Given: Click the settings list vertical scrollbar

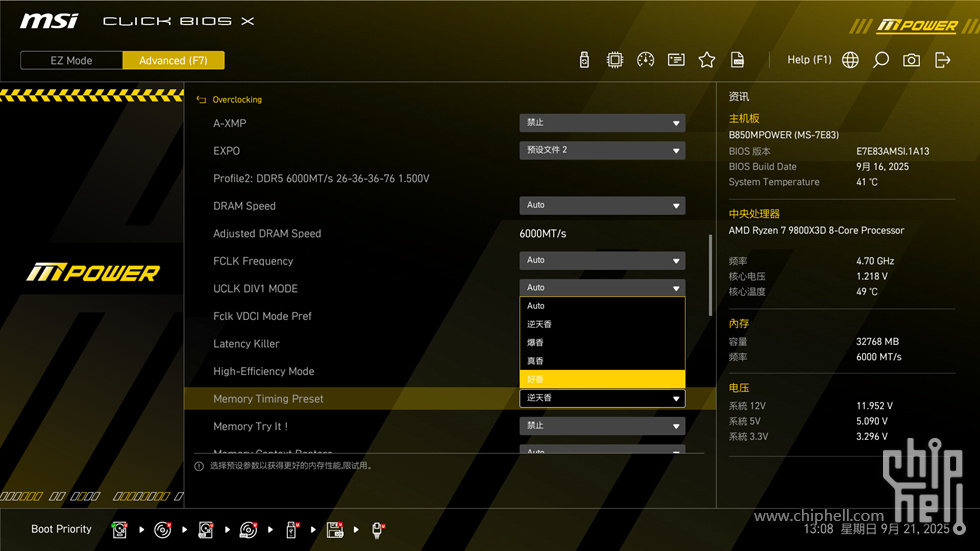Looking at the screenshot, I should [x=711, y=275].
